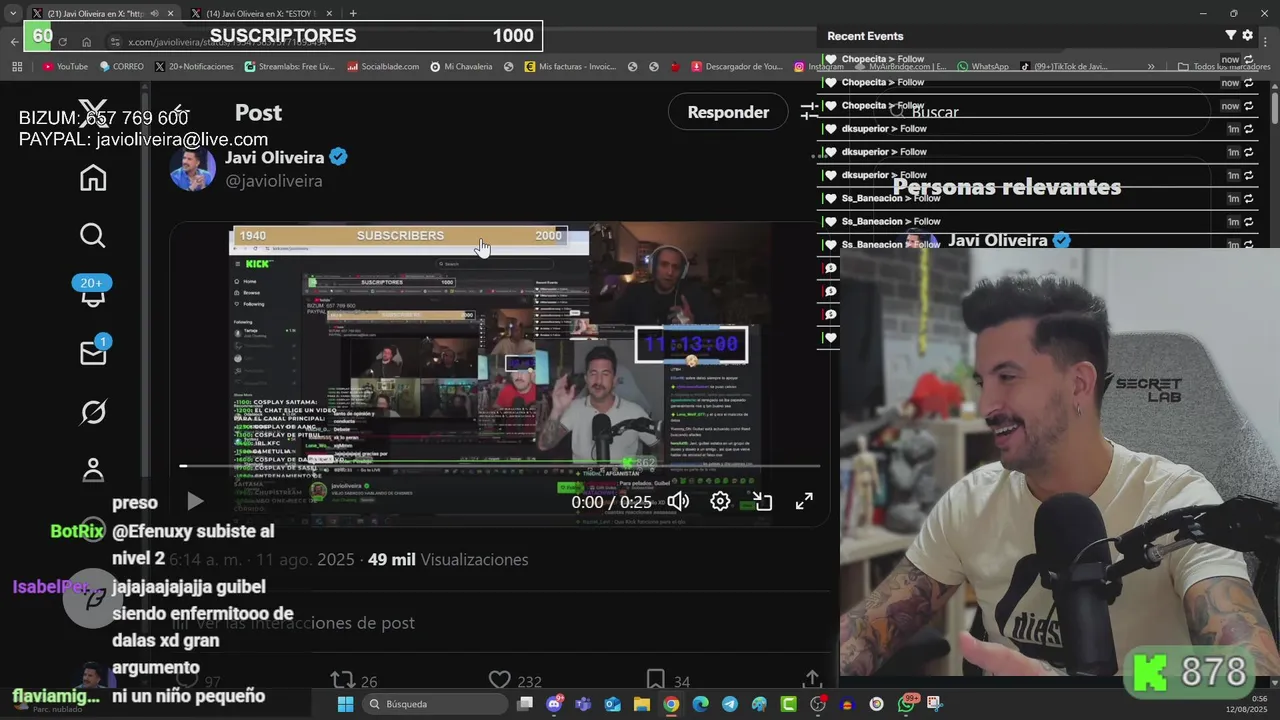The width and height of the screenshot is (1280, 720).
Task: Mute the tweet video volume icon
Action: (678, 502)
